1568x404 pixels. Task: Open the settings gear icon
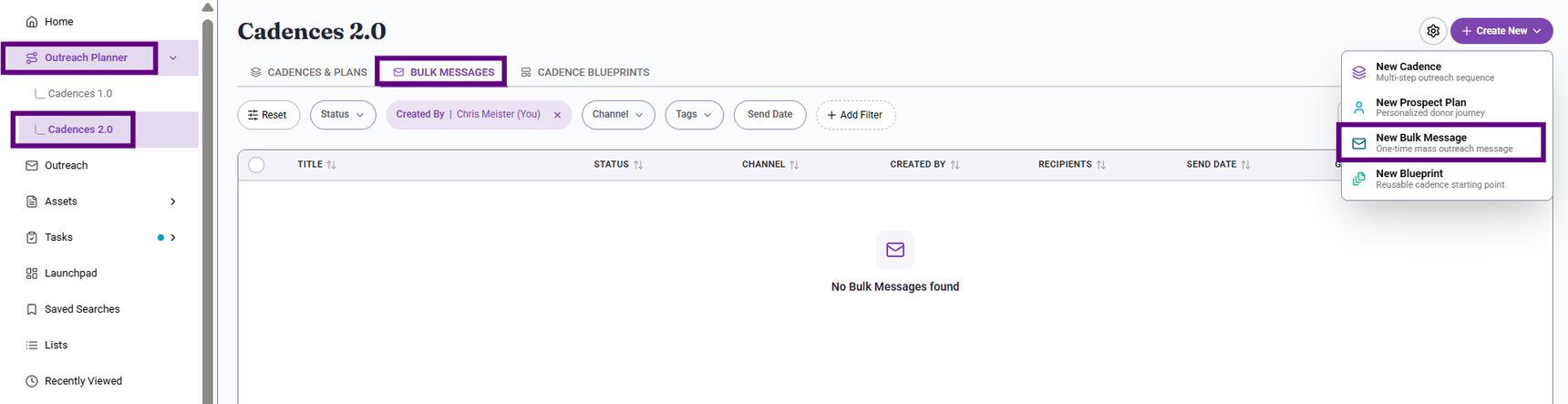tap(1433, 31)
